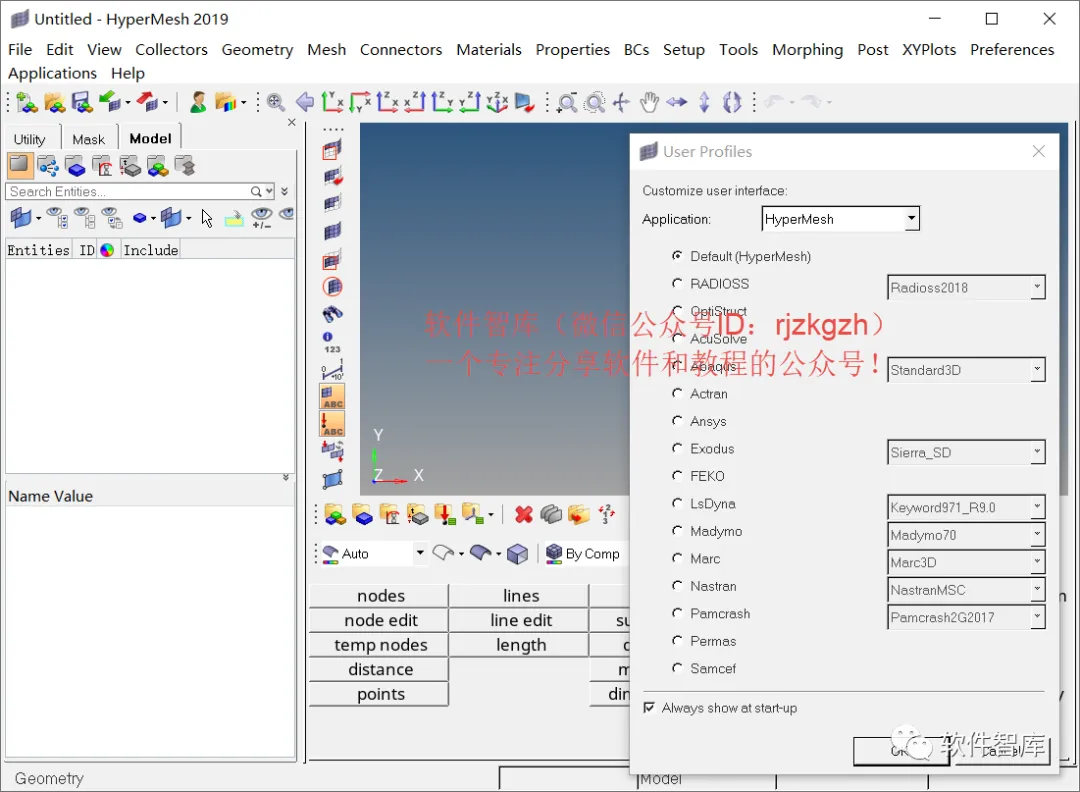
Task: Click the fit model zoom icon
Action: click(276, 103)
